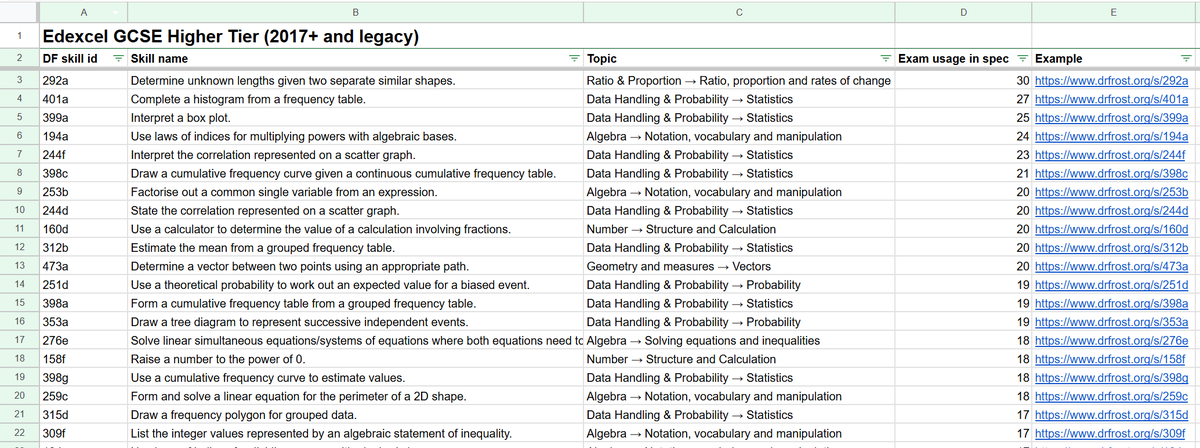This screenshot has height=448, width=1200.
Task: Select cell 'Raise a number to the power of 0.'
Action: point(355,359)
